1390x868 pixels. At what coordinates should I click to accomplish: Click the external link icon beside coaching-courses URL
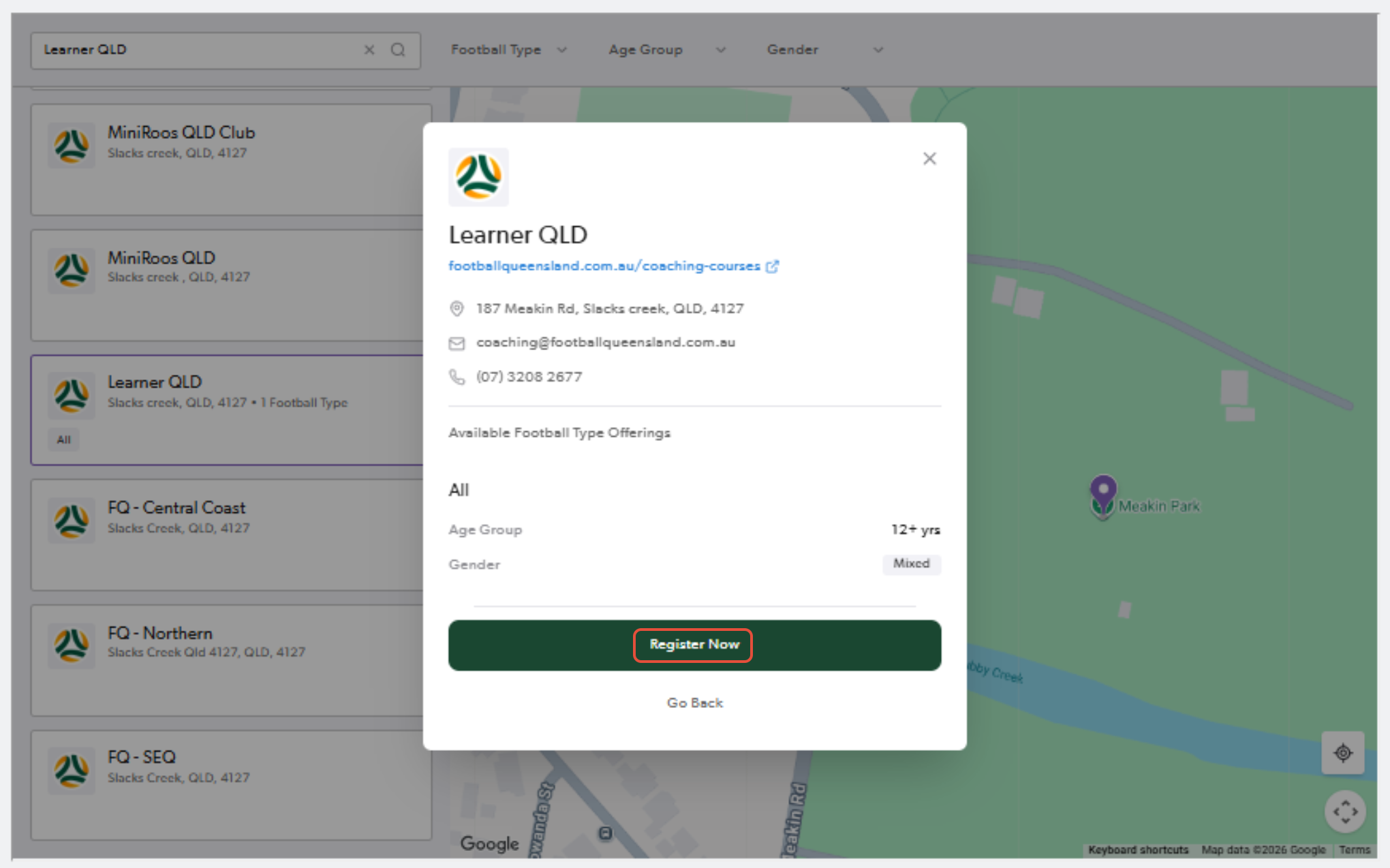[x=772, y=266]
